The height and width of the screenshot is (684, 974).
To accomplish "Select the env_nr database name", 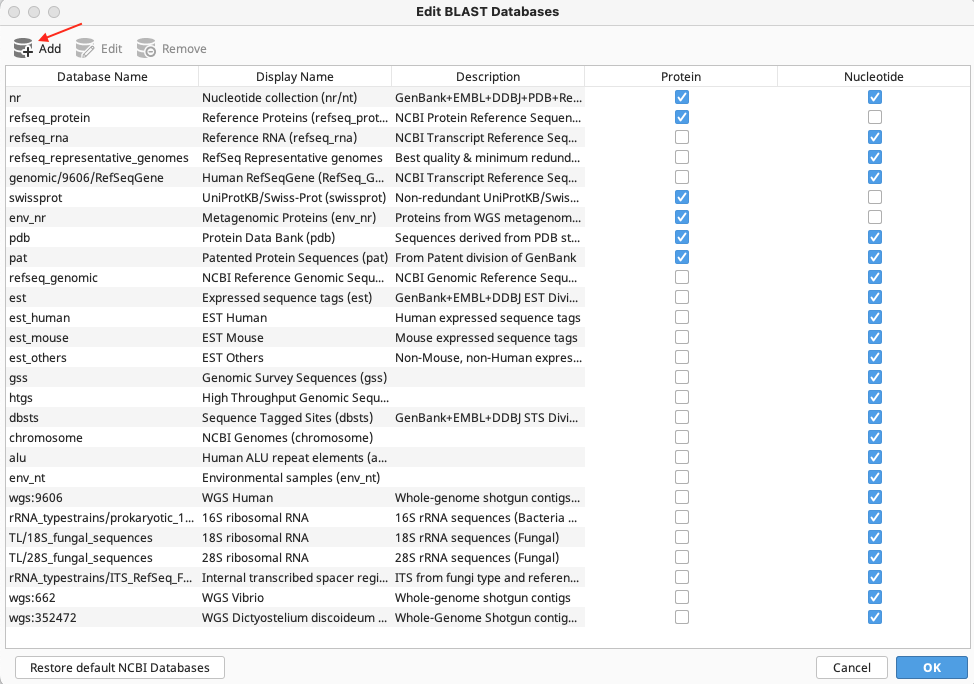I will pos(102,217).
